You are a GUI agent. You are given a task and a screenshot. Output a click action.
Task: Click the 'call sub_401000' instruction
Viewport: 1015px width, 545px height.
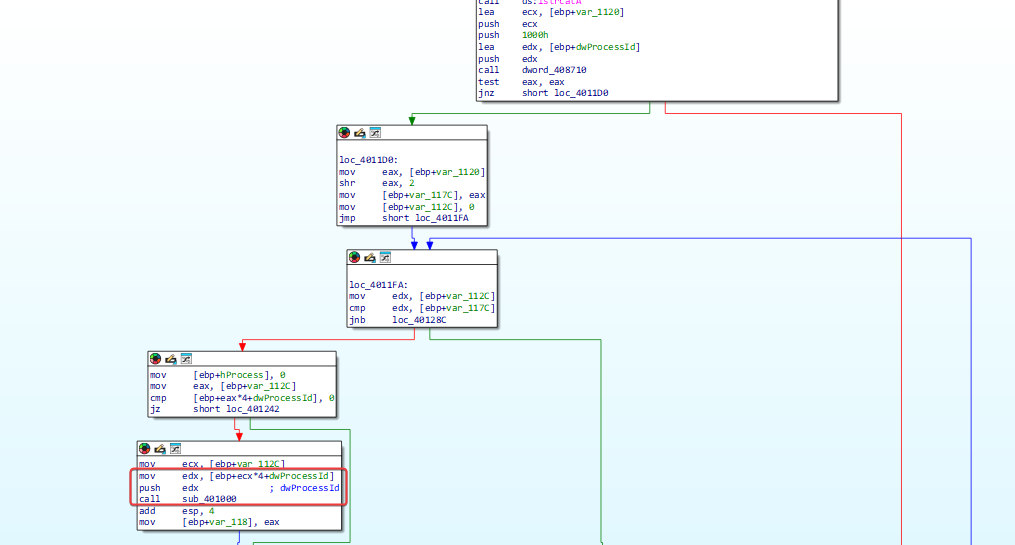click(188, 499)
